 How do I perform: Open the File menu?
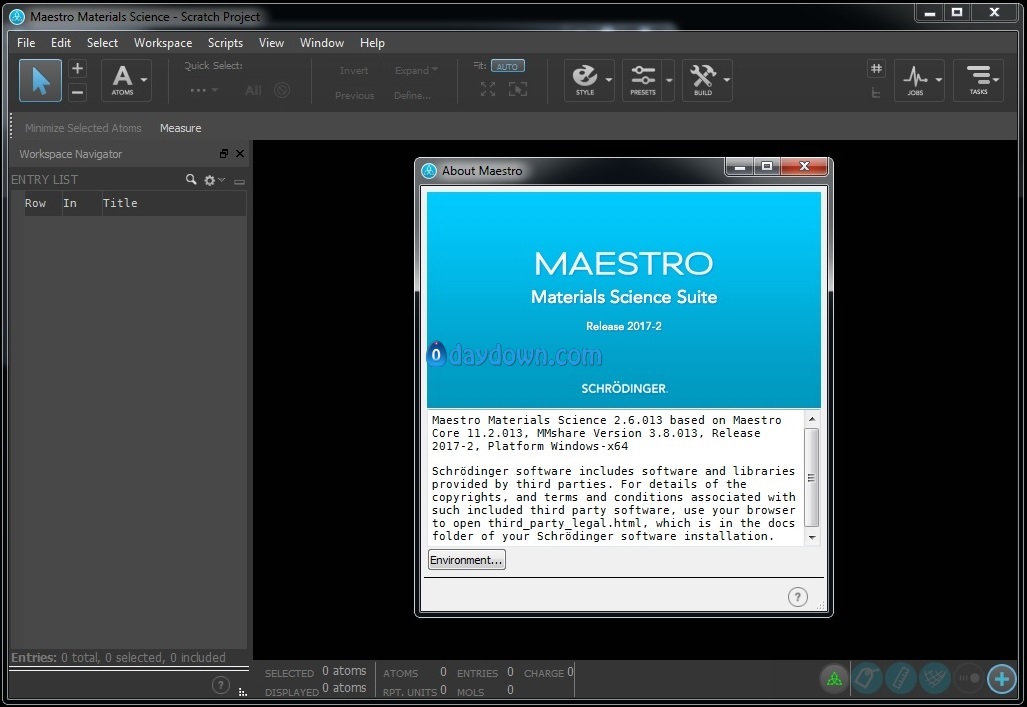coord(26,43)
